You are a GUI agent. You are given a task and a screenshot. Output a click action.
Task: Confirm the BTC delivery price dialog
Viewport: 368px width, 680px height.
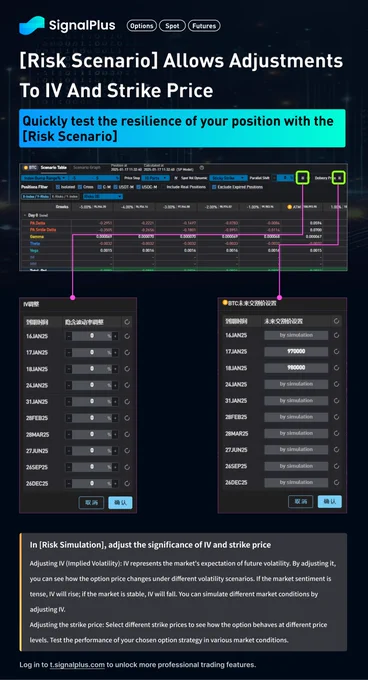(329, 501)
